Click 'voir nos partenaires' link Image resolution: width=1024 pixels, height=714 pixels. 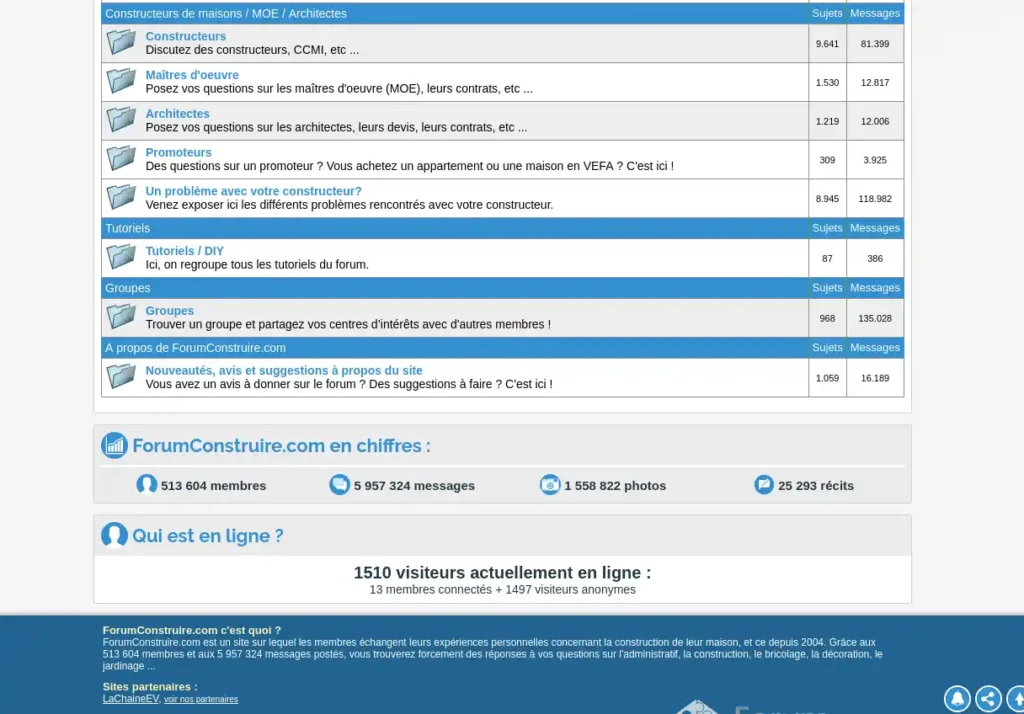click(x=201, y=700)
